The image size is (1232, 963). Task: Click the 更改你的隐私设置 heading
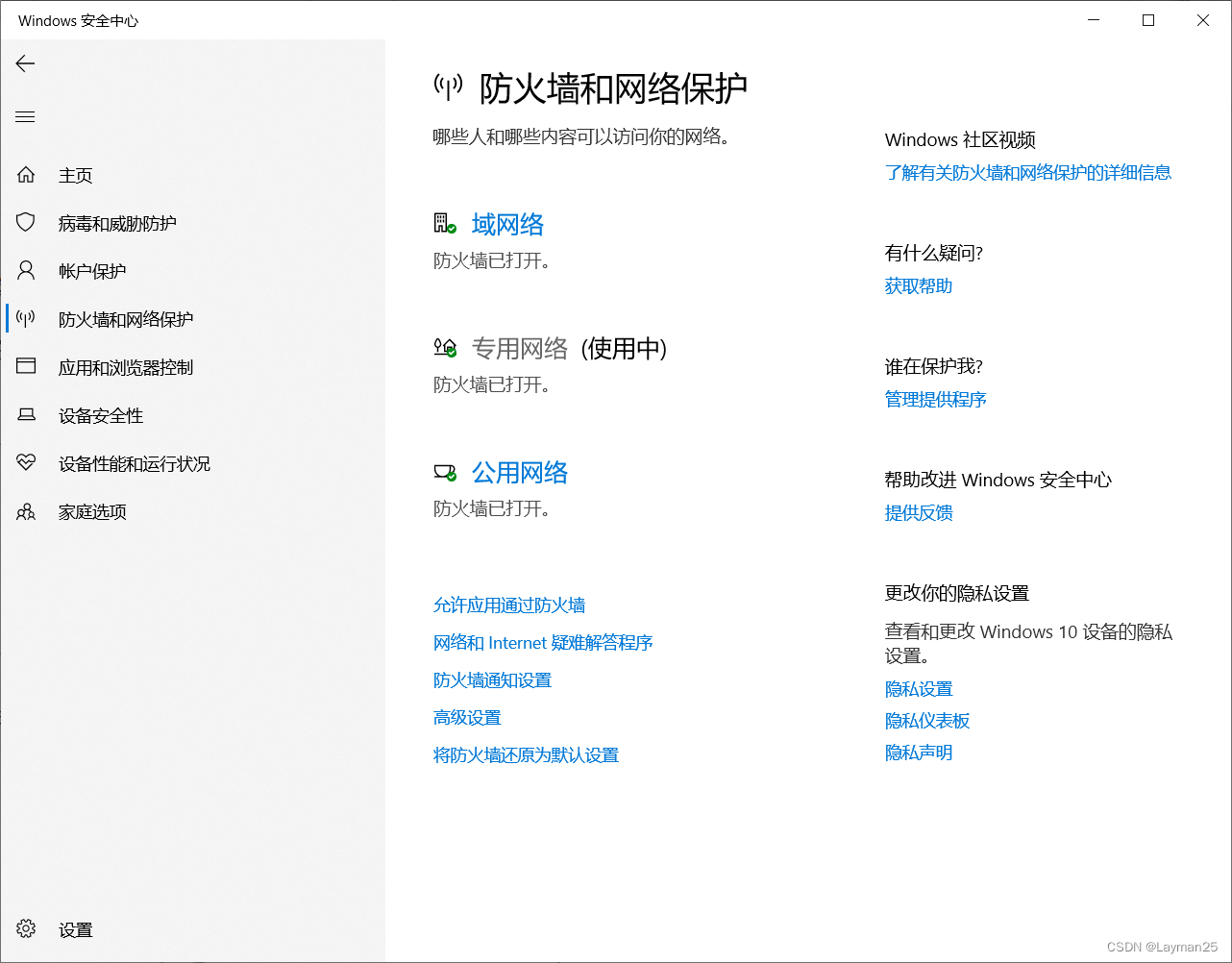tap(957, 593)
